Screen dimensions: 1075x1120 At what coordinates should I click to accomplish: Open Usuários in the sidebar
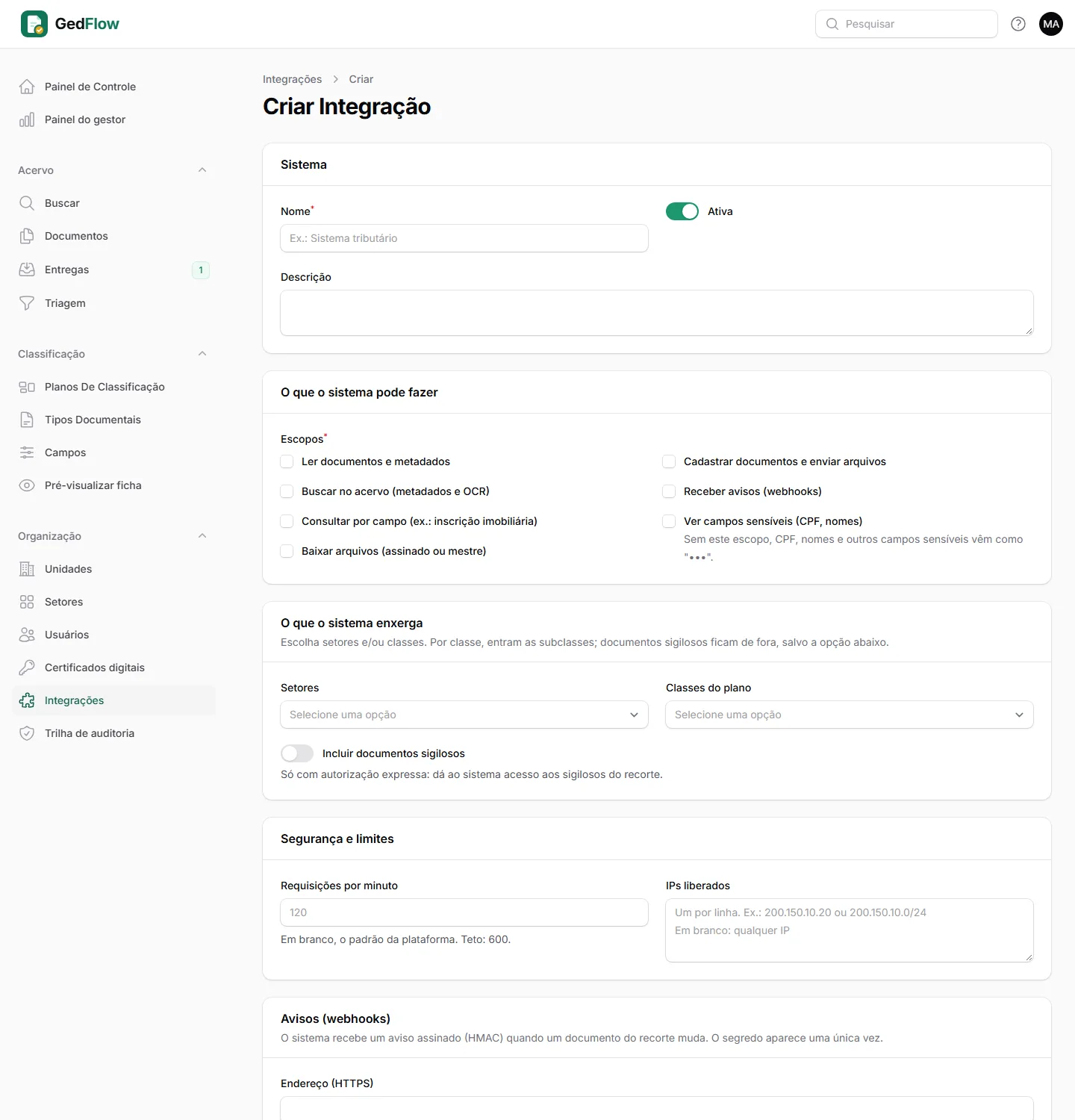click(x=114, y=635)
